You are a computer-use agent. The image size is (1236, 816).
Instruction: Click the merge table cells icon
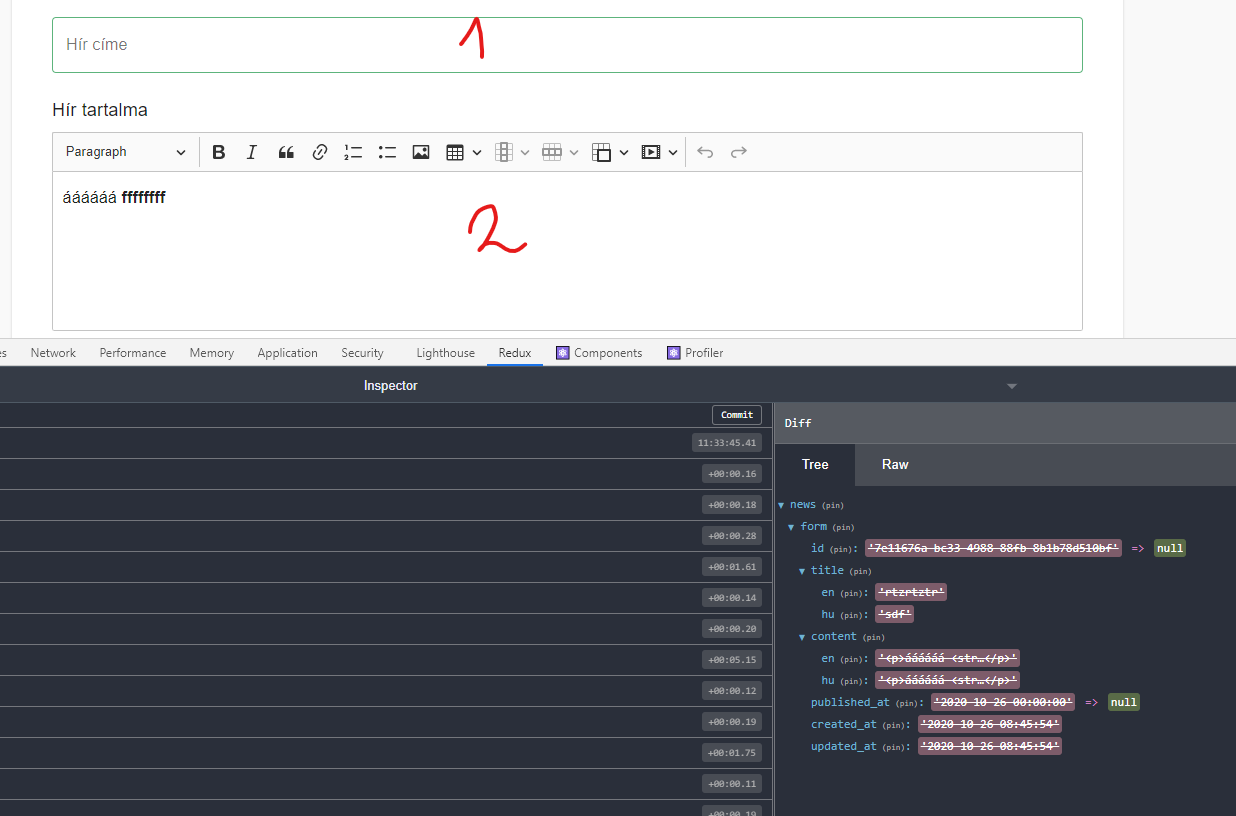click(x=601, y=152)
